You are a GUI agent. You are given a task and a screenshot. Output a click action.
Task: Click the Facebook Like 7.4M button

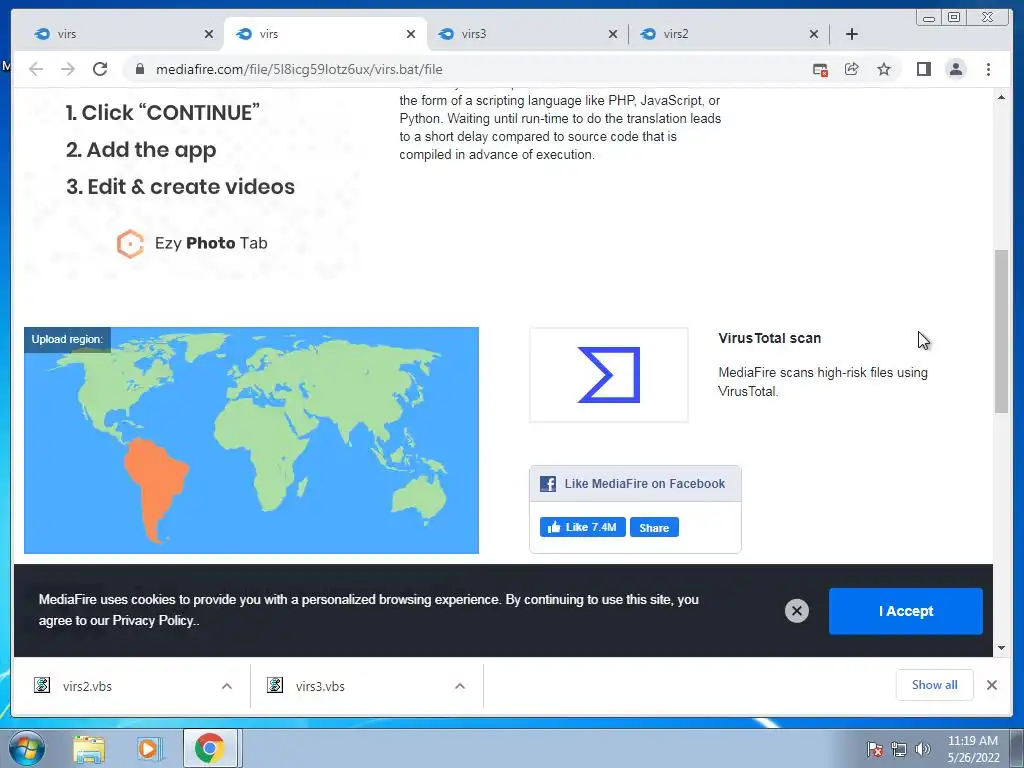pyautogui.click(x=583, y=527)
